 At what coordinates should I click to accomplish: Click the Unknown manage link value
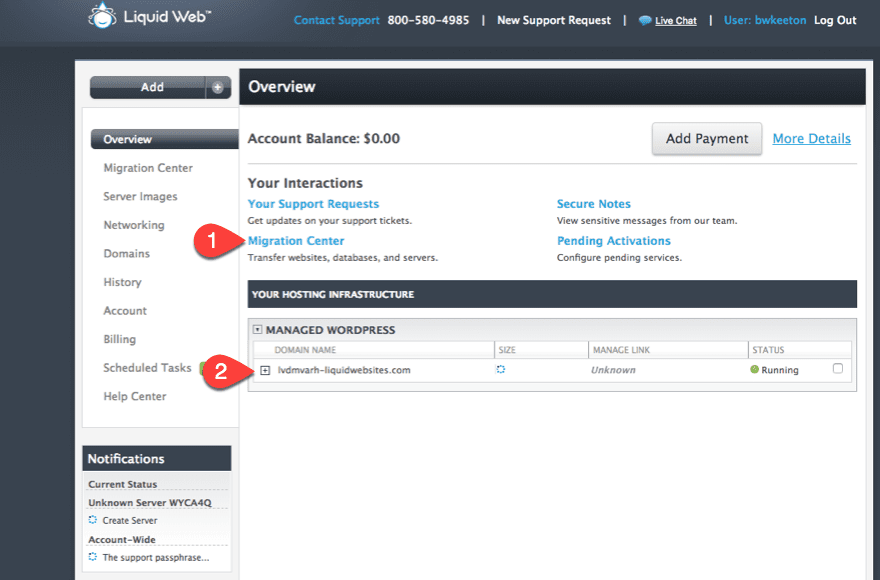[613, 370]
